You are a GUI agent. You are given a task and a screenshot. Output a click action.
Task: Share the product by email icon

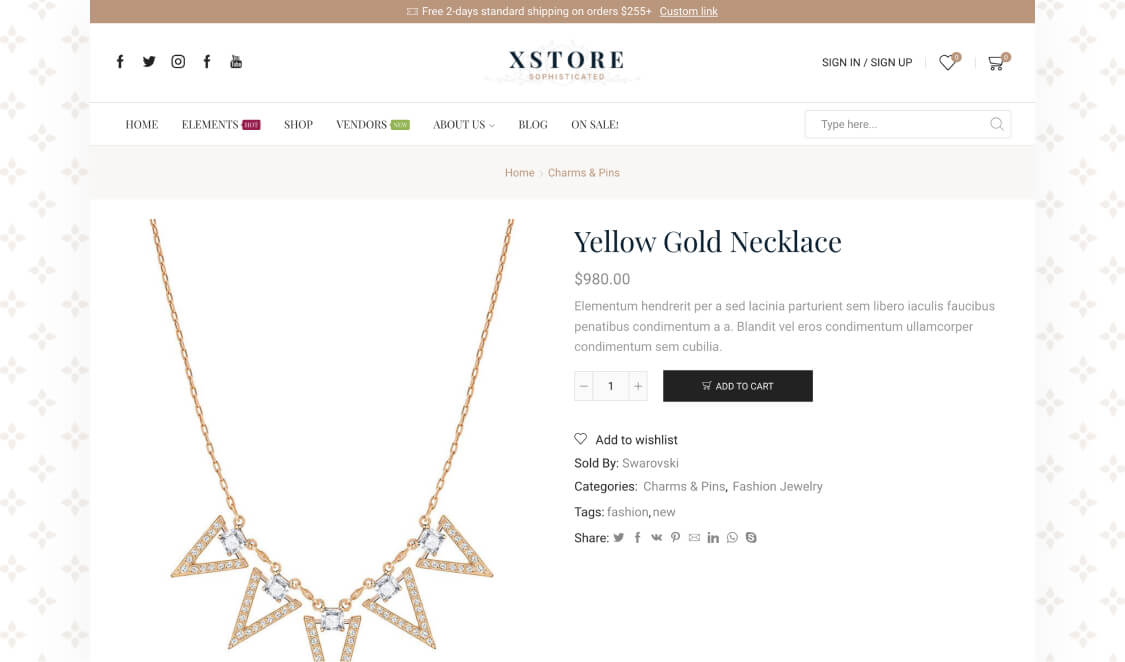694,538
